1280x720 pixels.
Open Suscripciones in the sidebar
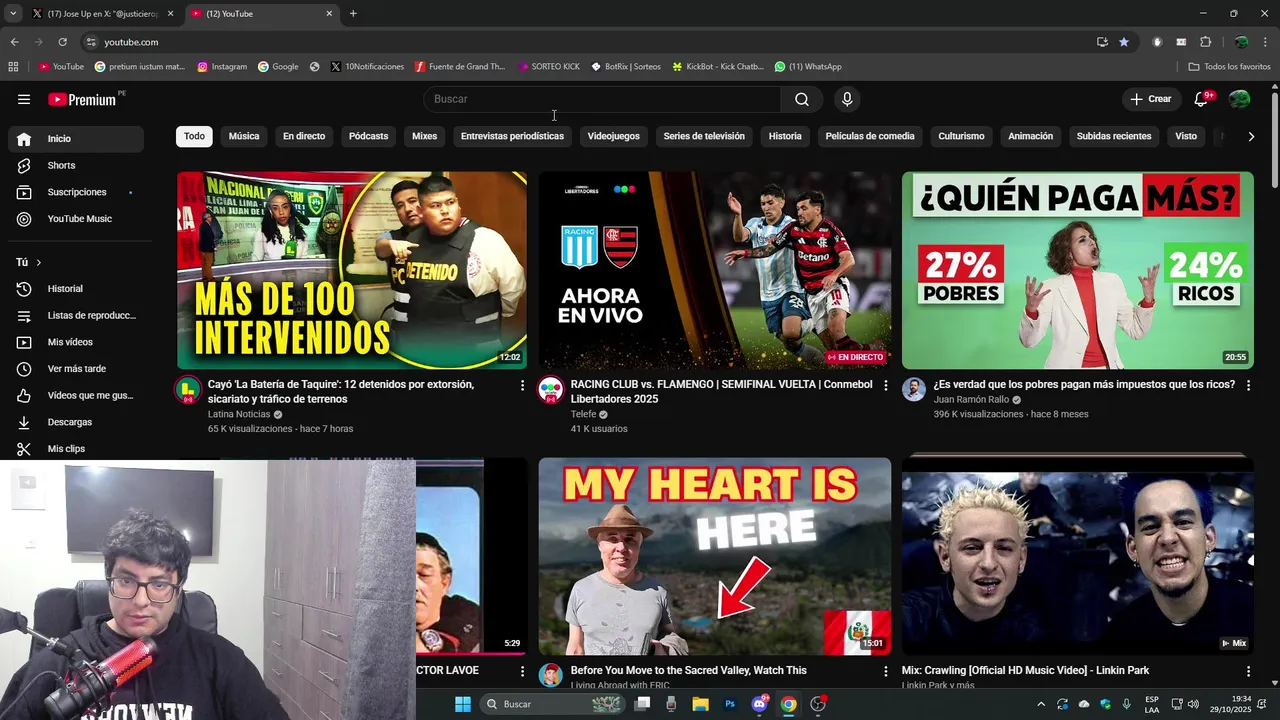point(76,192)
